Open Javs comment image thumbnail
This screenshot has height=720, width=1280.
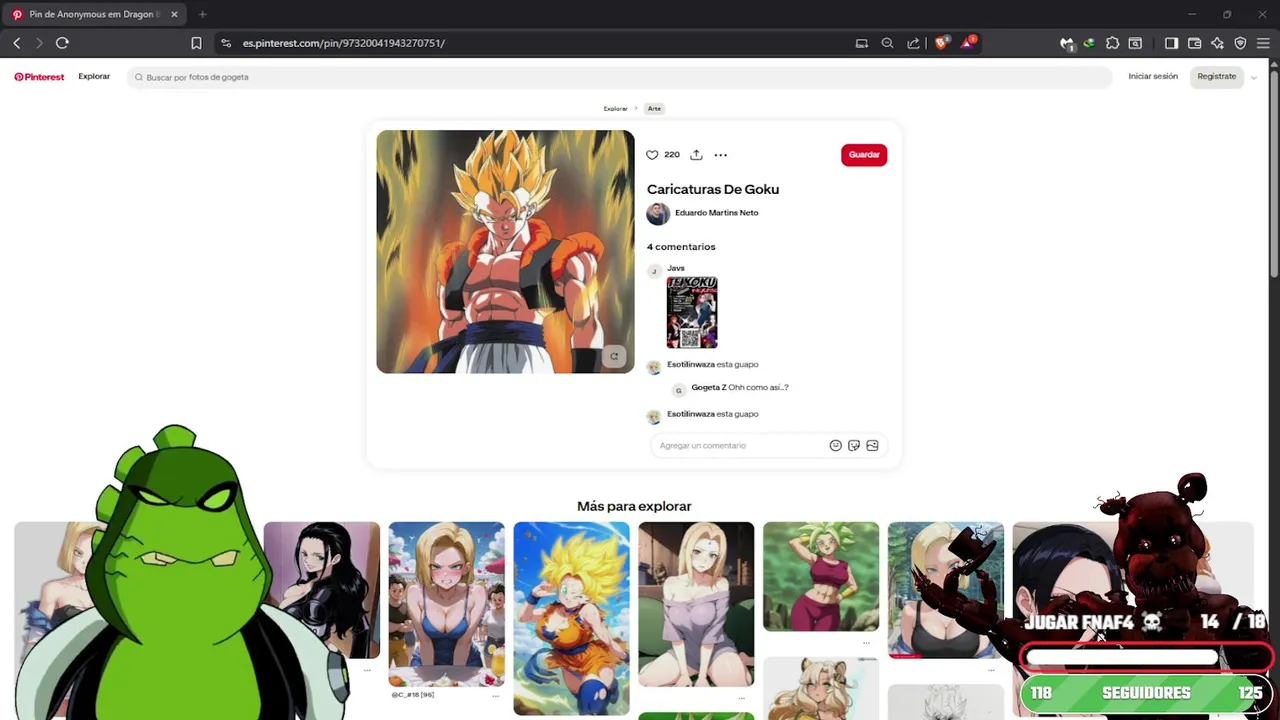coord(692,312)
